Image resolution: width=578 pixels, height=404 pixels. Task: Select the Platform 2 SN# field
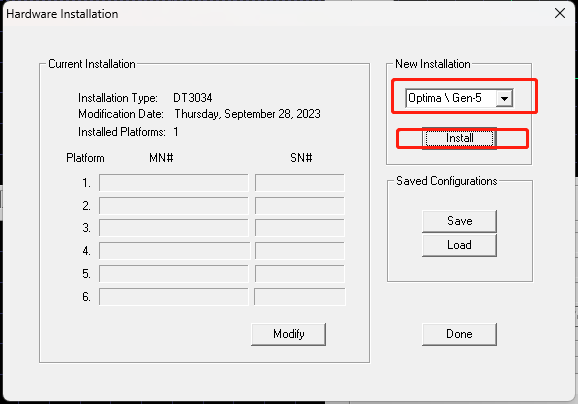point(300,206)
